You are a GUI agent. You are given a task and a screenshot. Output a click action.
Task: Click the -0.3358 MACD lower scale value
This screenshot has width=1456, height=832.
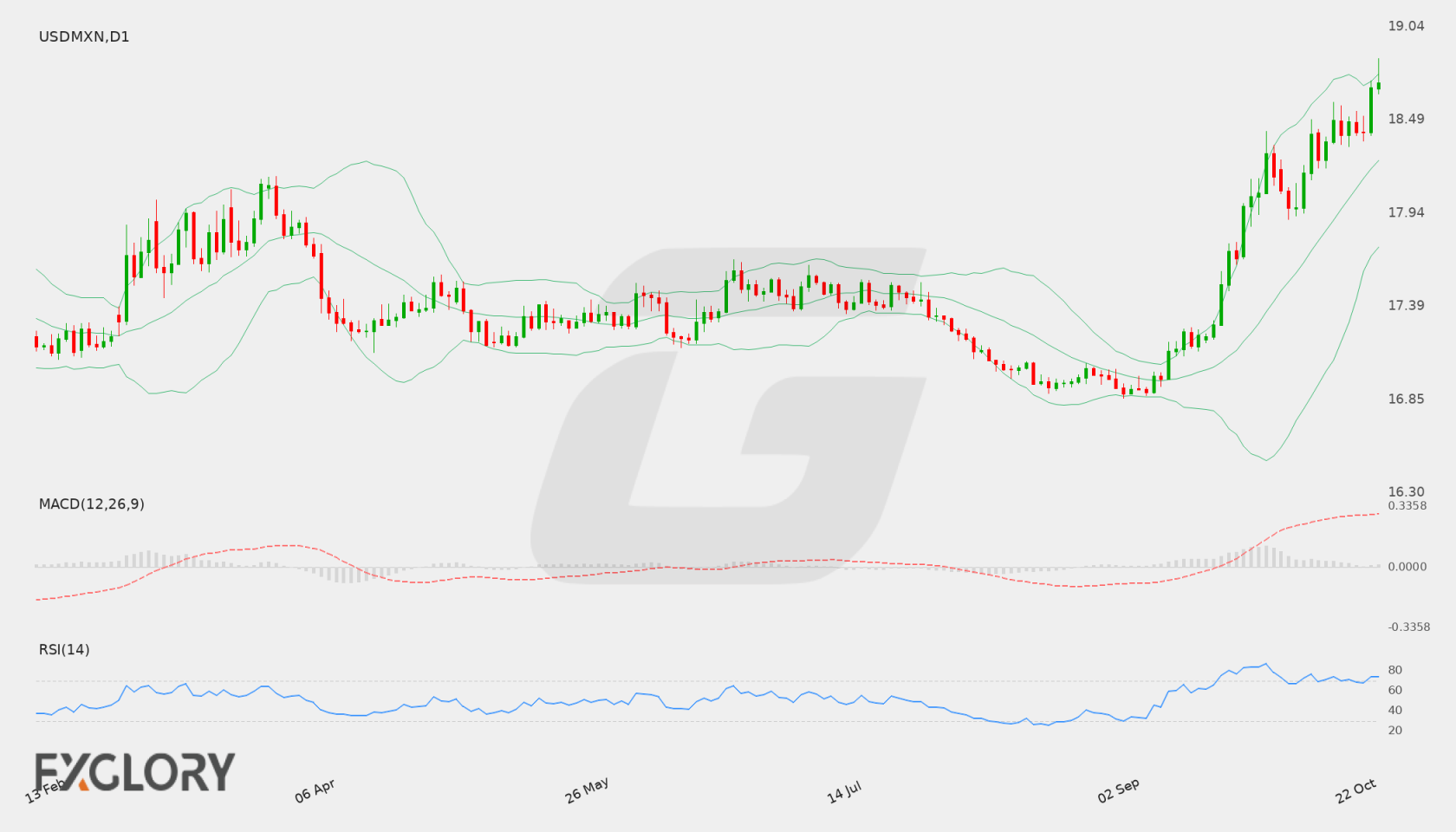1409,627
